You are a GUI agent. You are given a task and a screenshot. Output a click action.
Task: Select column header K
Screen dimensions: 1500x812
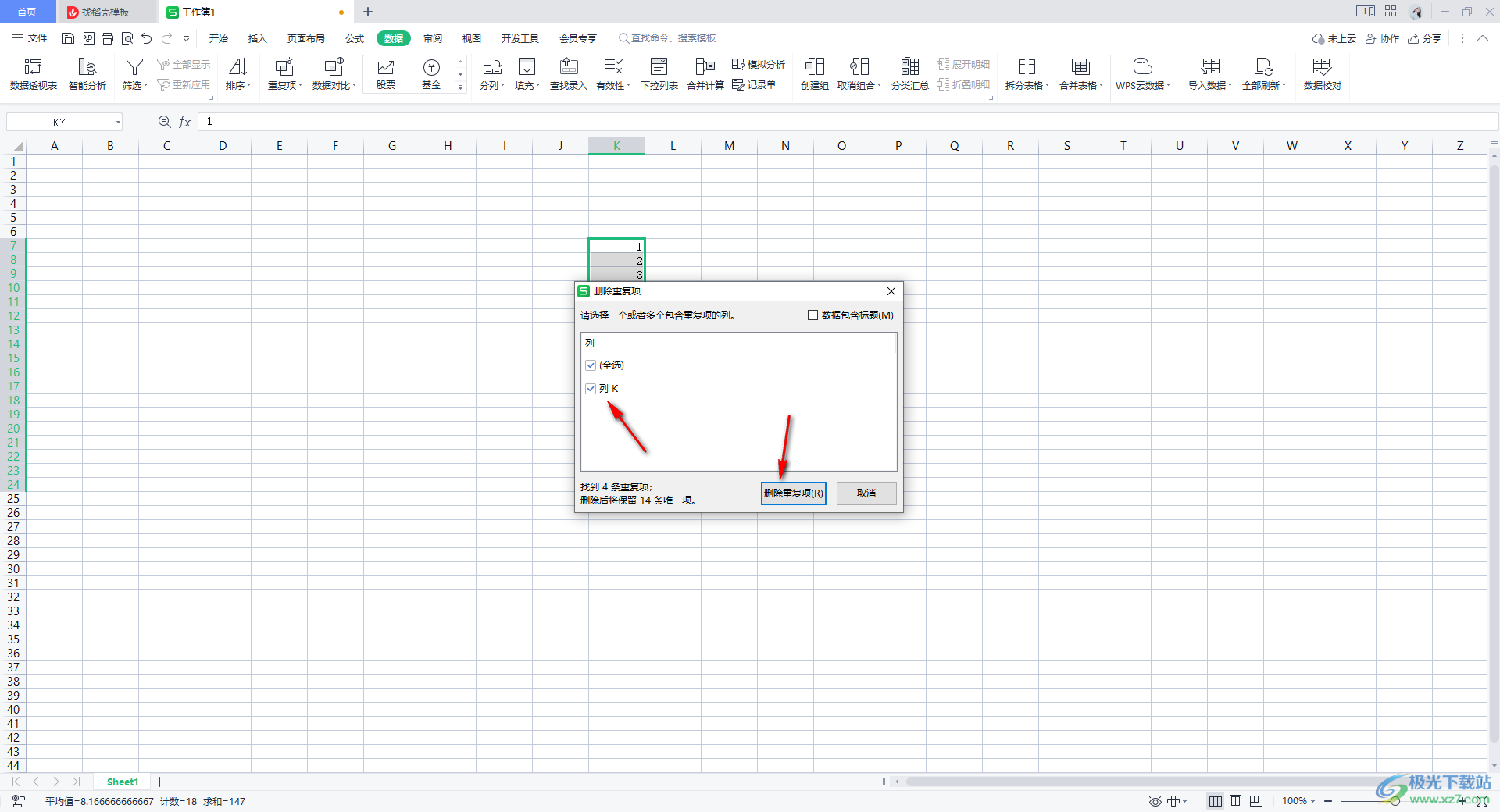coord(616,146)
